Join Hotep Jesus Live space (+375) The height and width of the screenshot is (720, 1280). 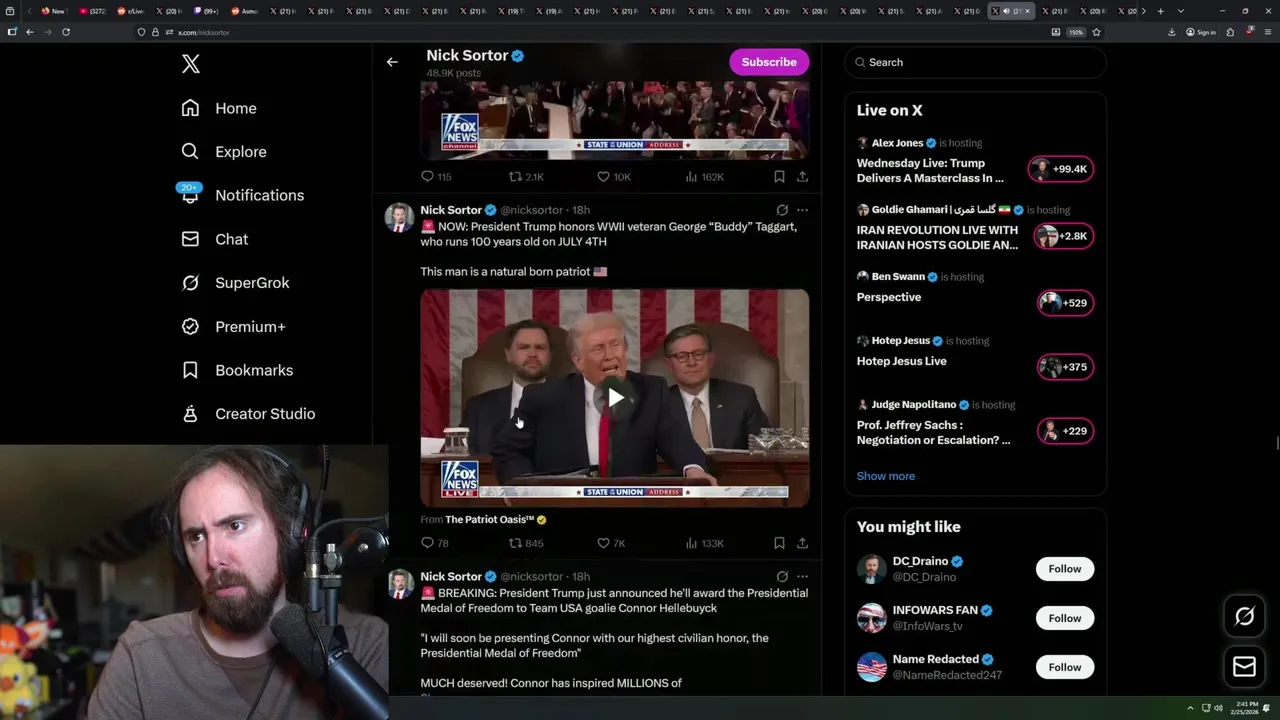(x=1065, y=367)
